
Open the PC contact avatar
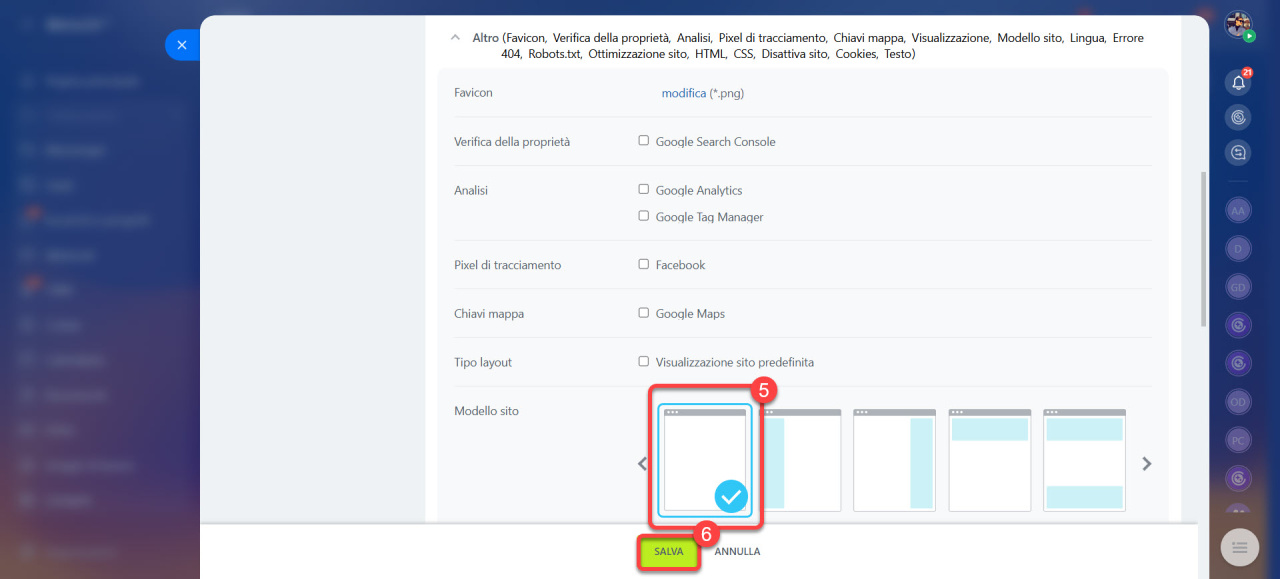(x=1238, y=440)
